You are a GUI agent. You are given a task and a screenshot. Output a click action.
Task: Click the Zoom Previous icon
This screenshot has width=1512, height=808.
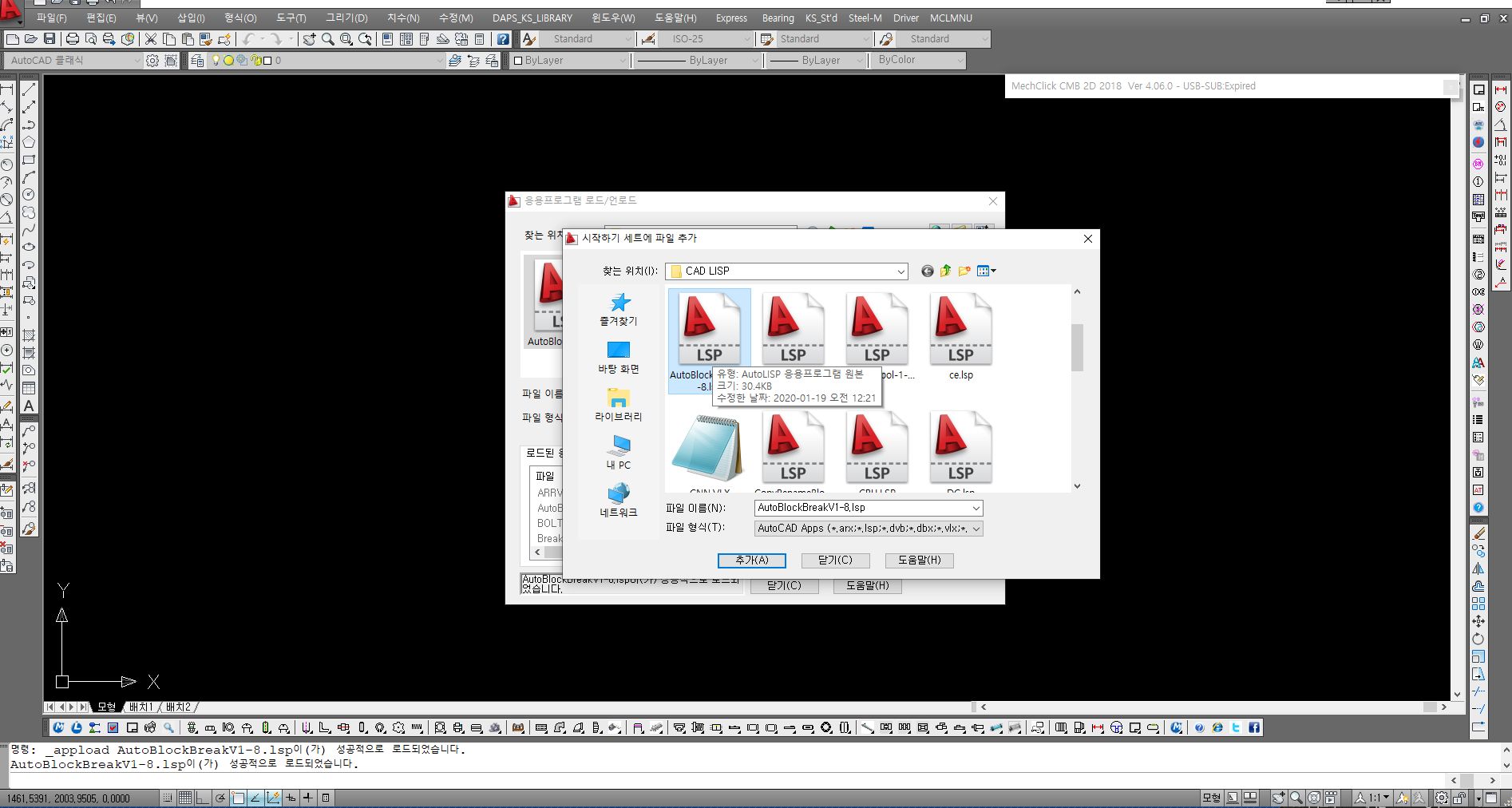tap(365, 39)
